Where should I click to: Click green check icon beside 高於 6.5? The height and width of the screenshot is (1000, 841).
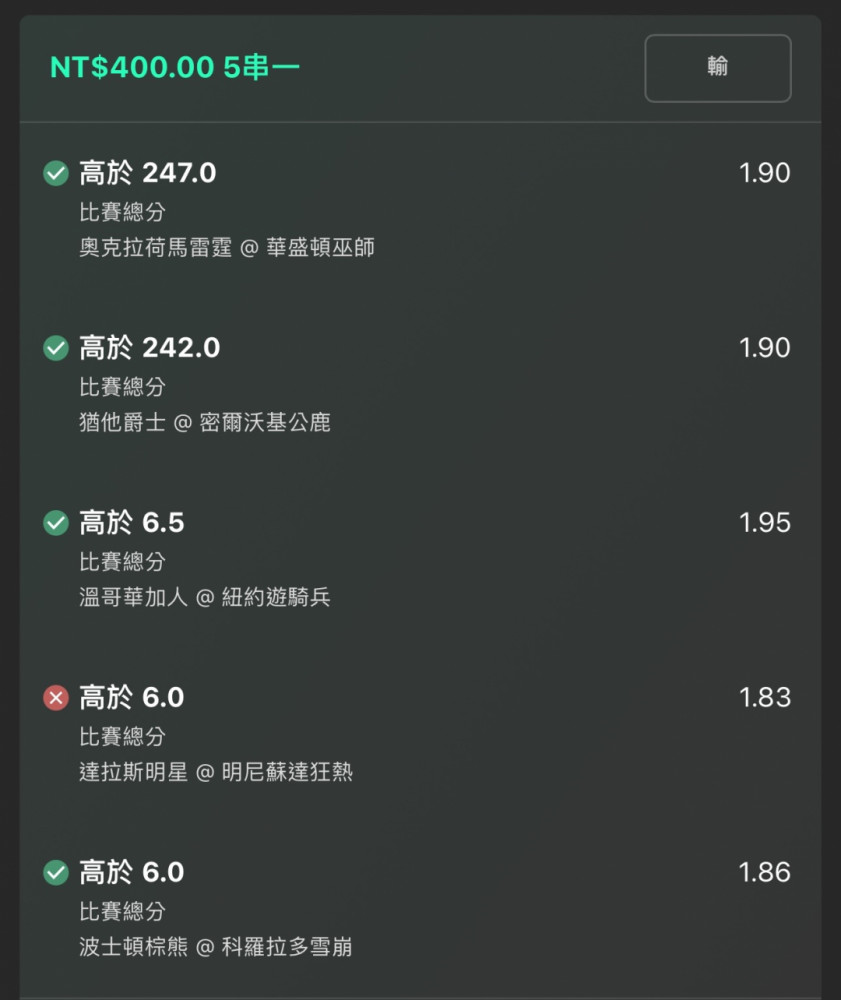[56, 523]
